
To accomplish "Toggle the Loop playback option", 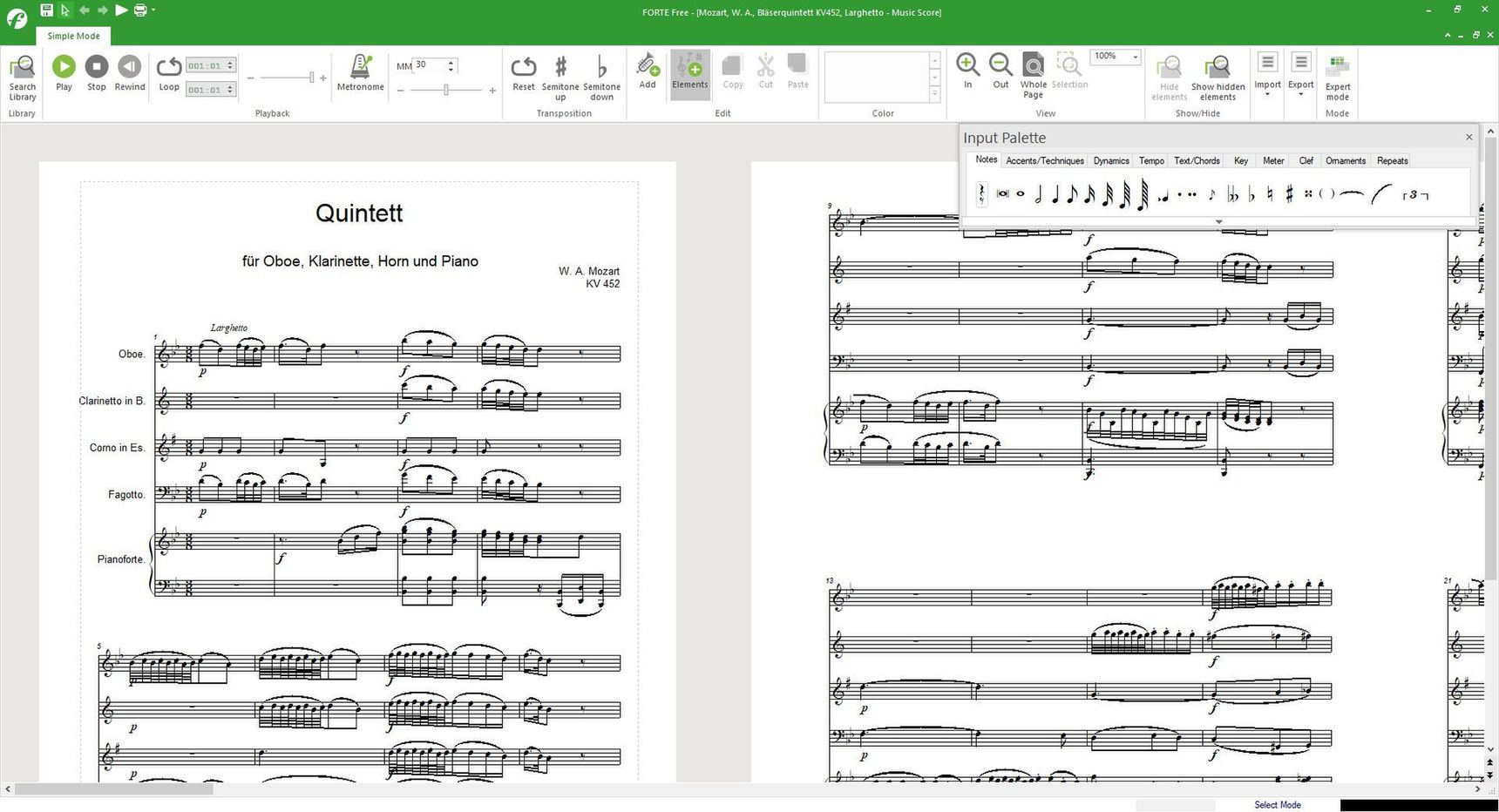I will pos(169,73).
